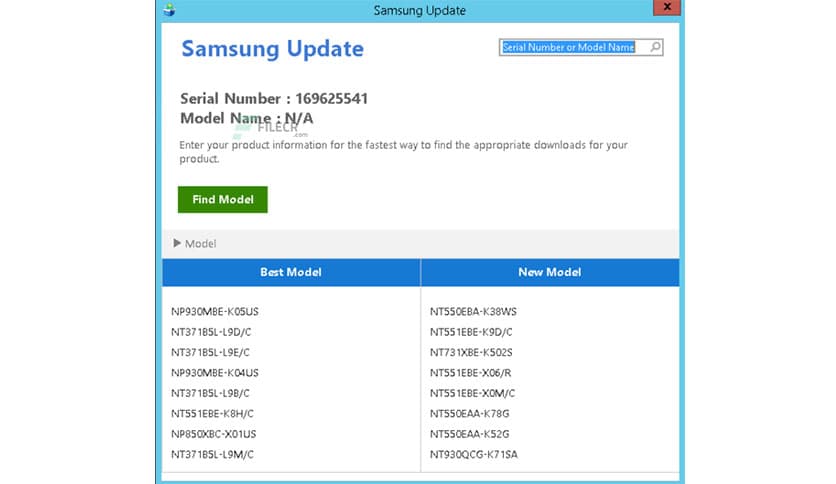Click the Model Name : N/A text
The height and width of the screenshot is (484, 836).
pos(246,118)
